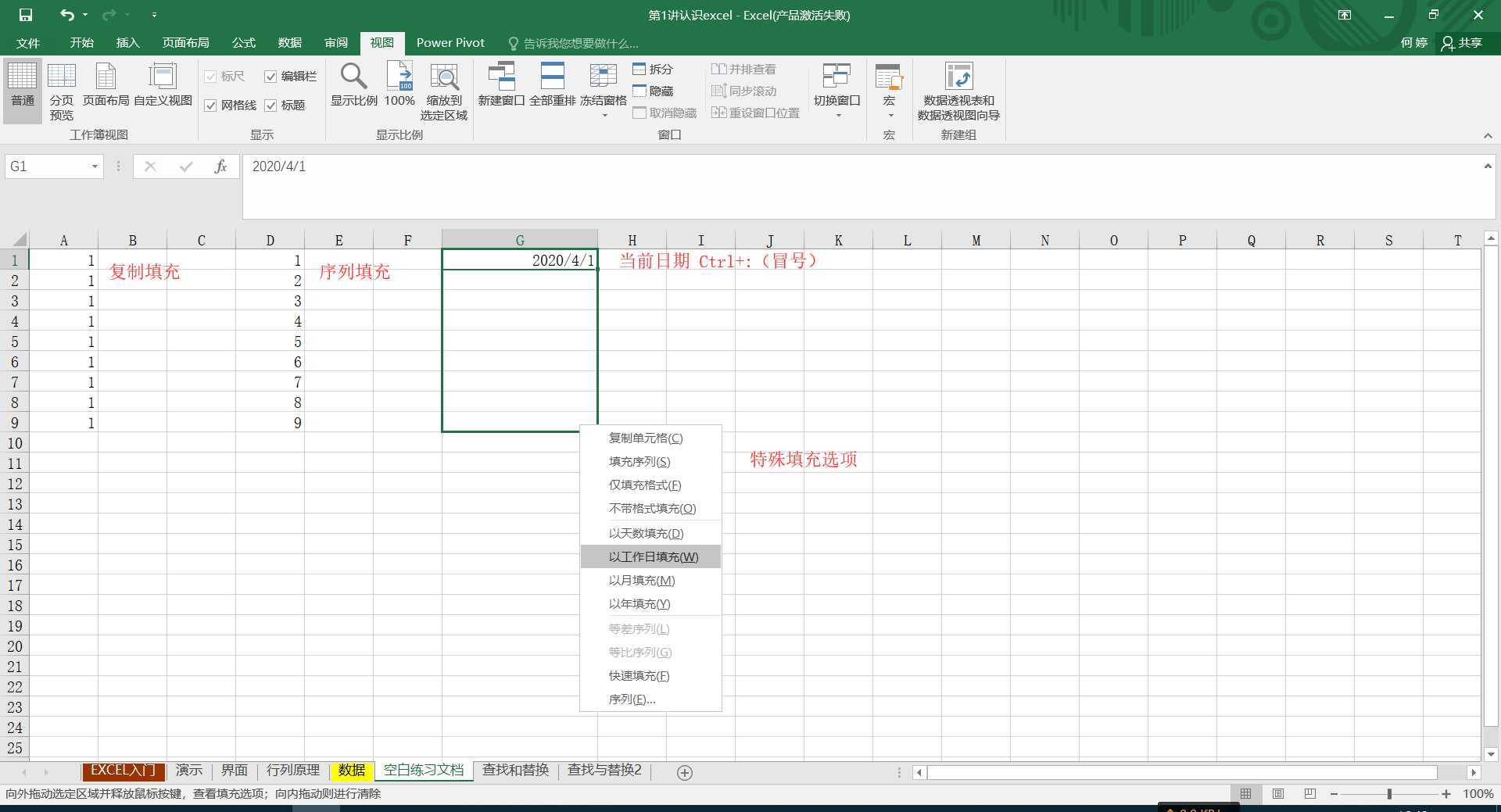Image resolution: width=1501 pixels, height=812 pixels.
Task: Choose Fill Weekdays (以工作日填充) menu item
Action: click(x=650, y=557)
